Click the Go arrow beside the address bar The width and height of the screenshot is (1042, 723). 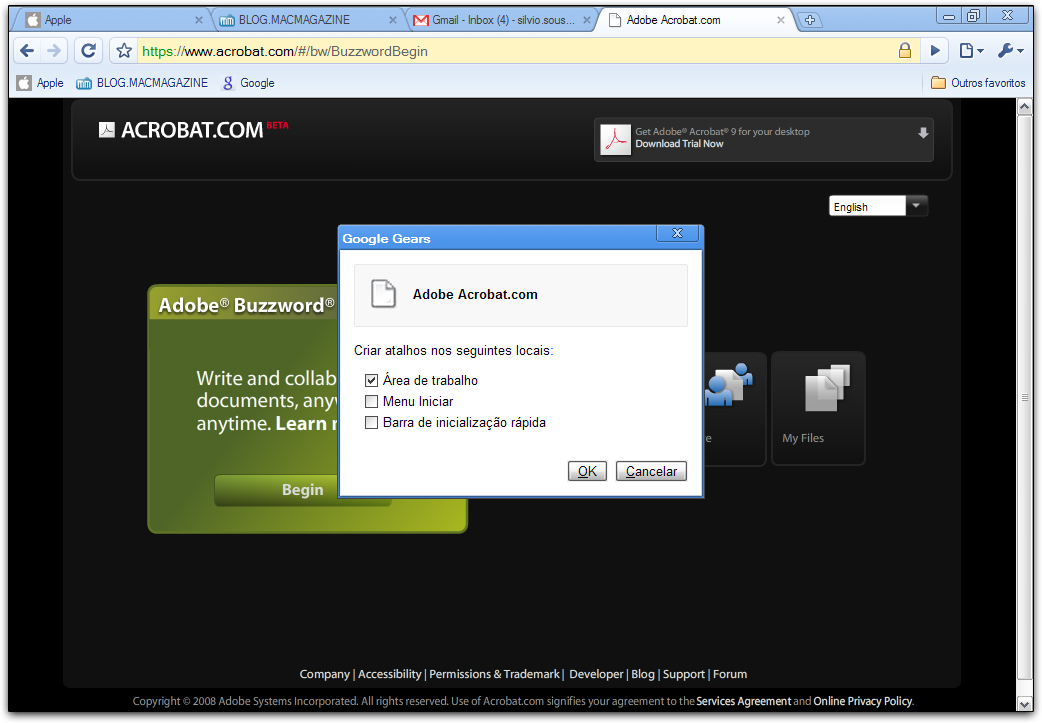click(935, 51)
